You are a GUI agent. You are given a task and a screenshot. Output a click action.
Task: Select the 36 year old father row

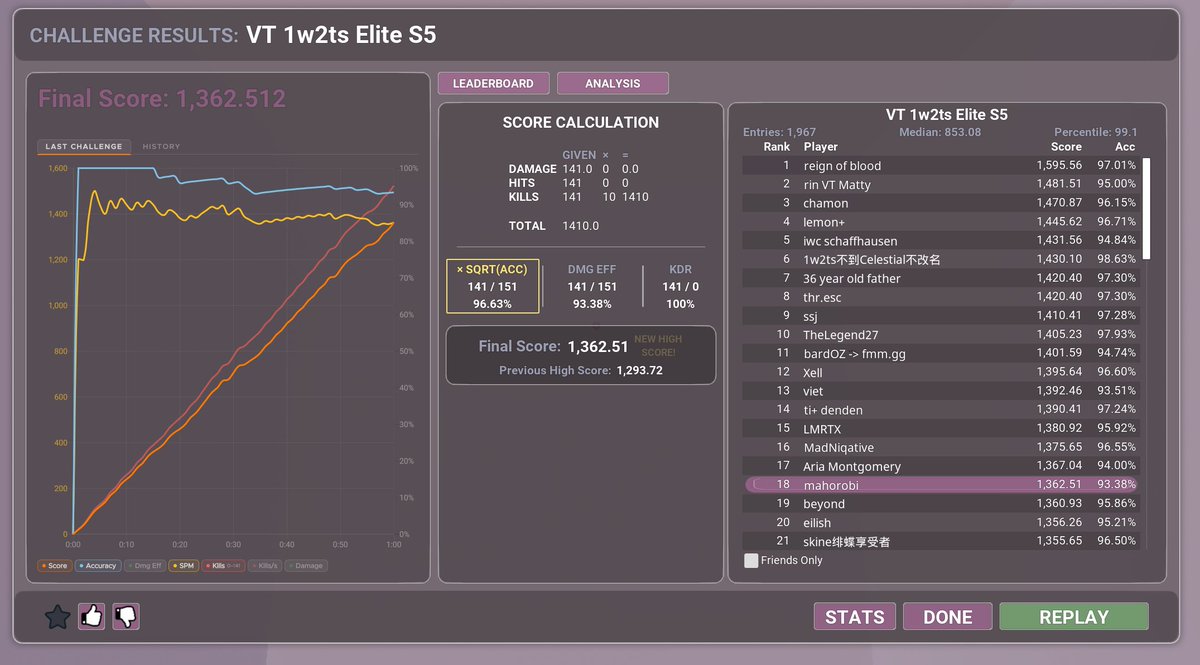tap(943, 278)
